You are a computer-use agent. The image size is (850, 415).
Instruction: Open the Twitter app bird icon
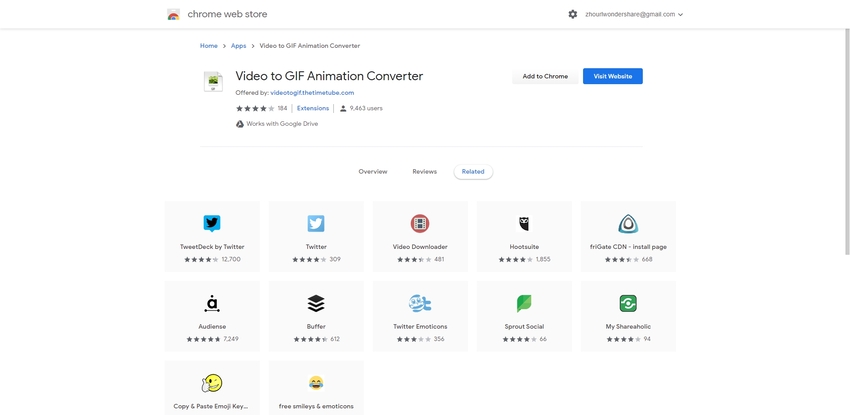316,223
